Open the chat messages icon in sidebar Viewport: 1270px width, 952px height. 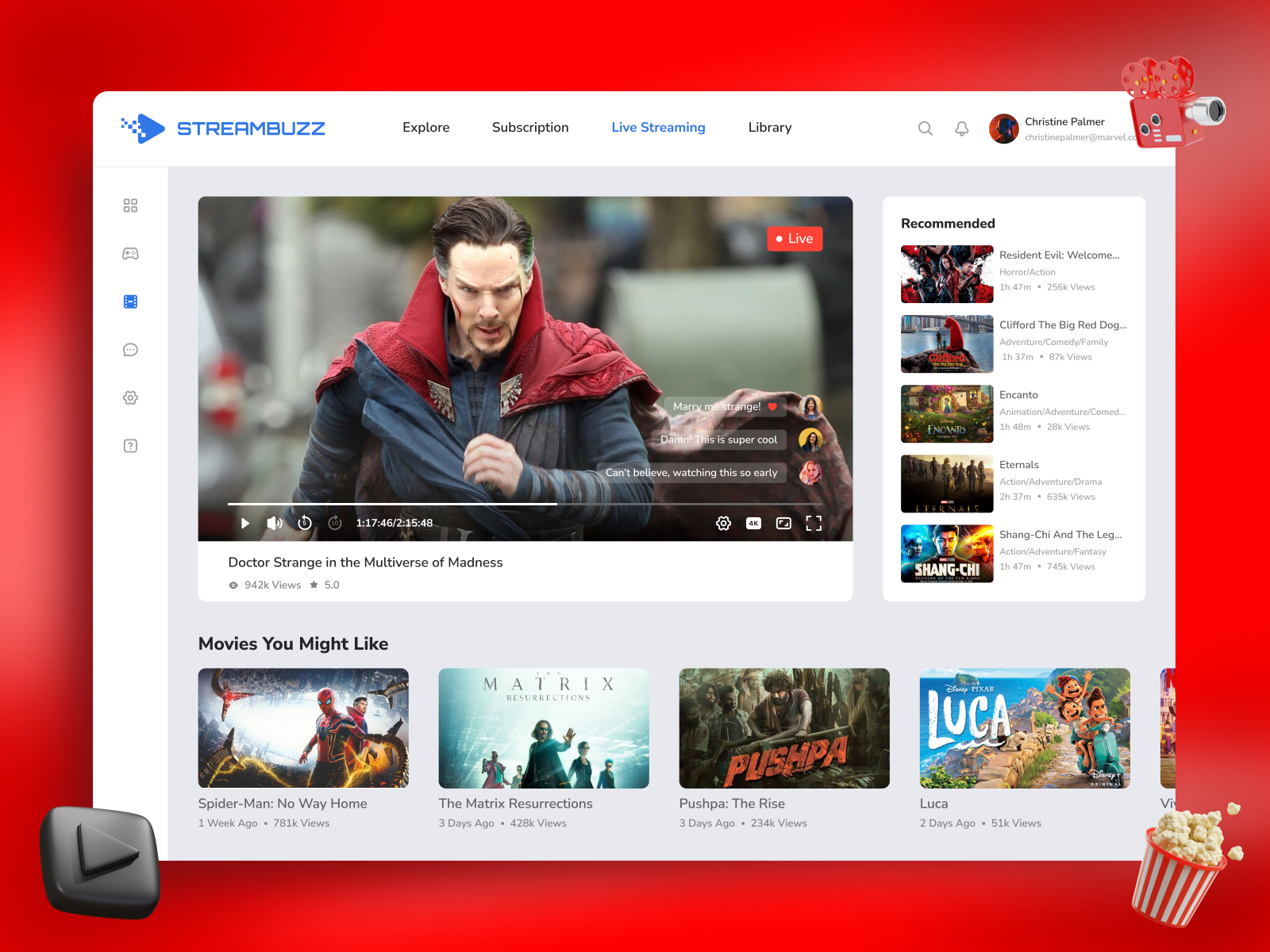(x=130, y=350)
